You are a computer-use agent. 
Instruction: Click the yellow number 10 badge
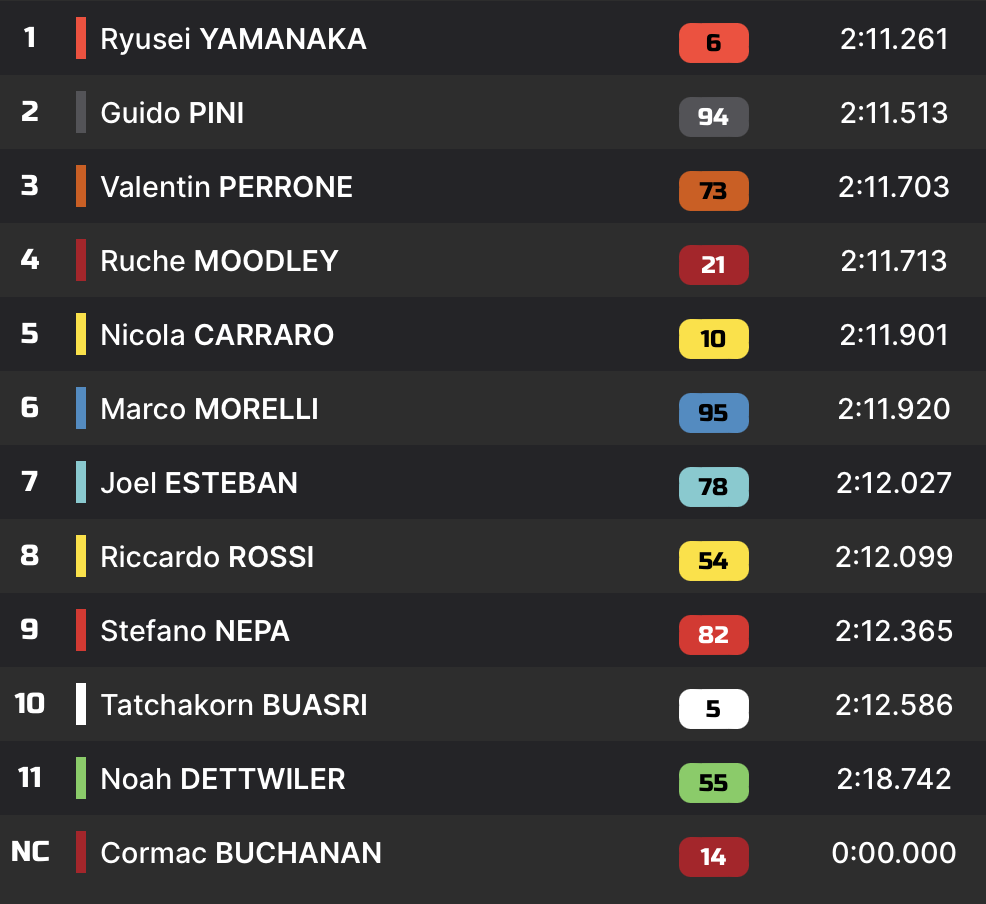click(x=713, y=339)
